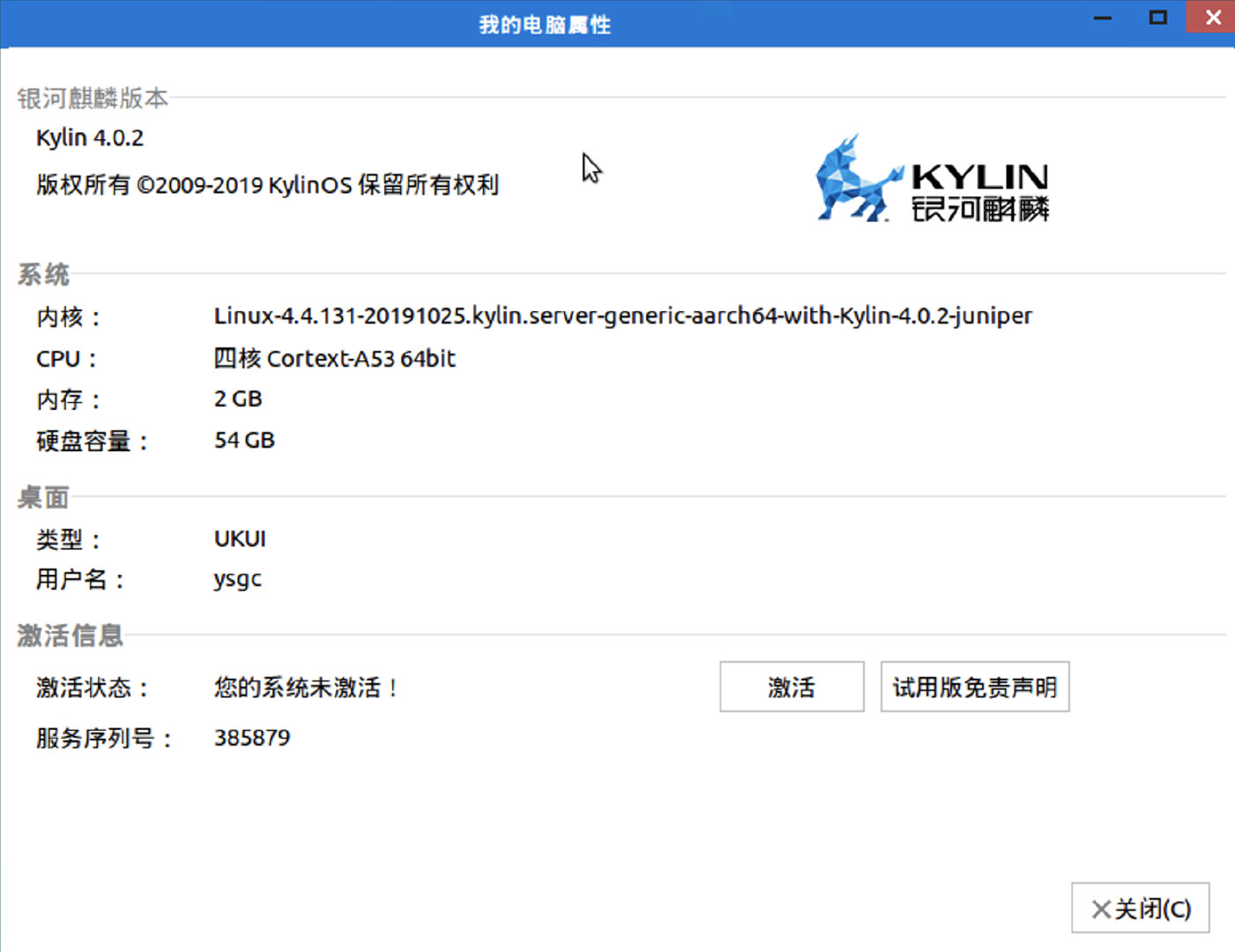Click the 内核： label
The image size is (1235, 952).
pyautogui.click(x=69, y=316)
